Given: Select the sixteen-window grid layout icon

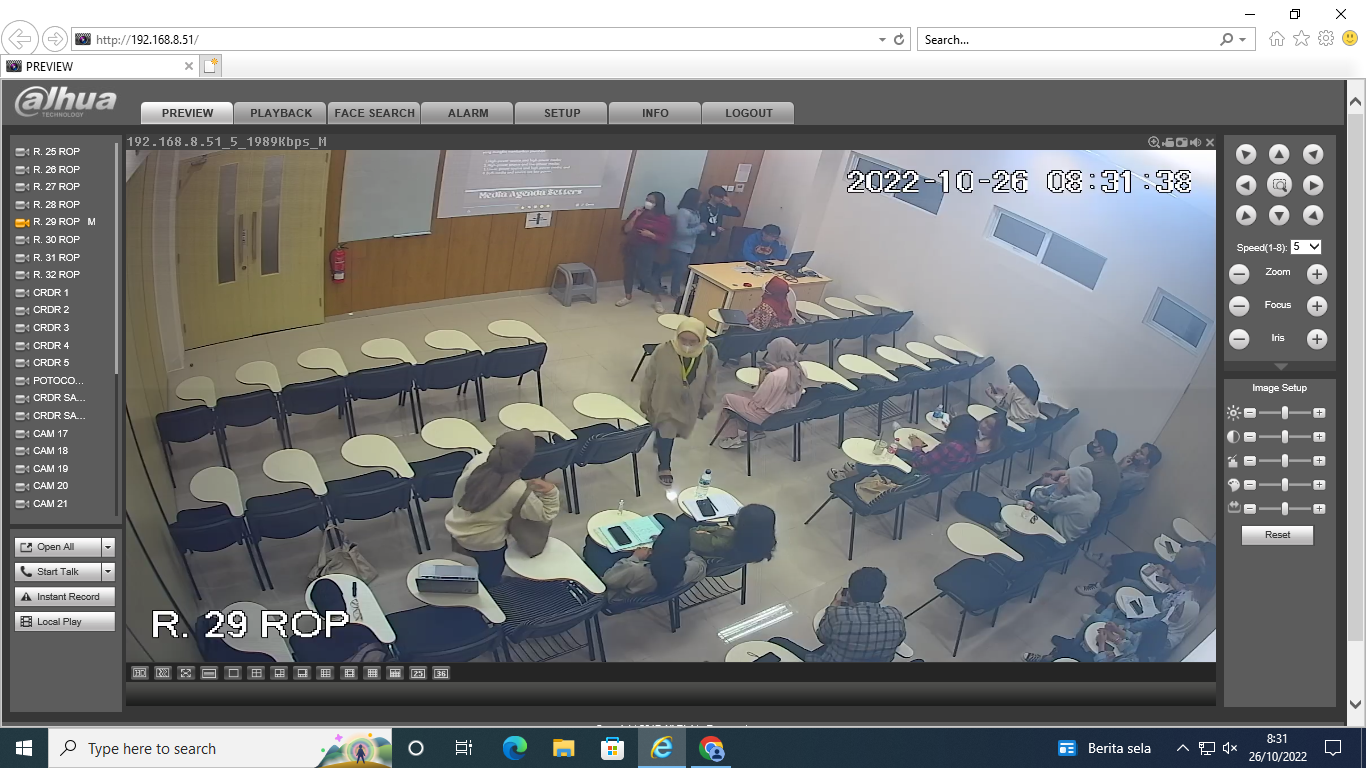Looking at the screenshot, I should [372, 673].
